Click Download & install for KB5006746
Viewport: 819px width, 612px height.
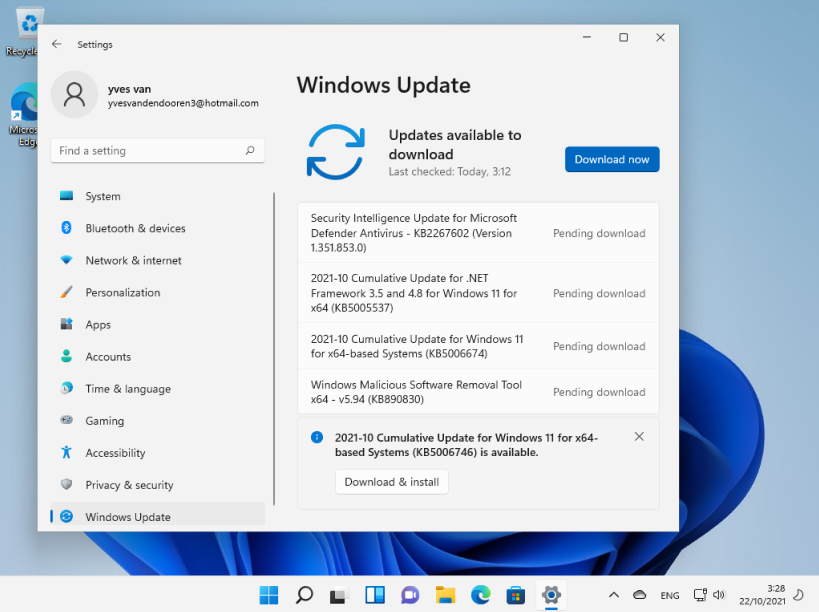391,481
